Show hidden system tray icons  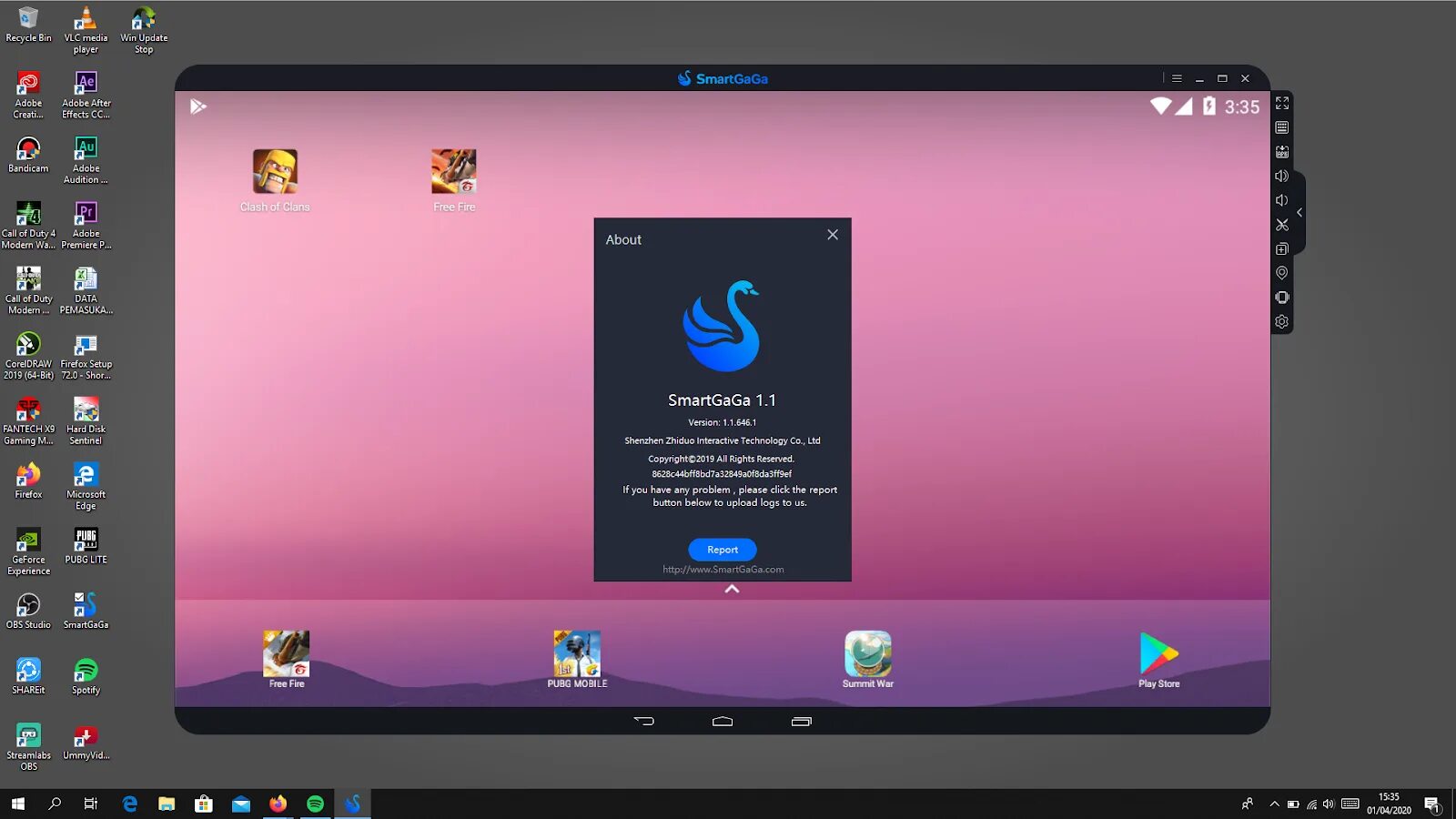pos(1274,804)
